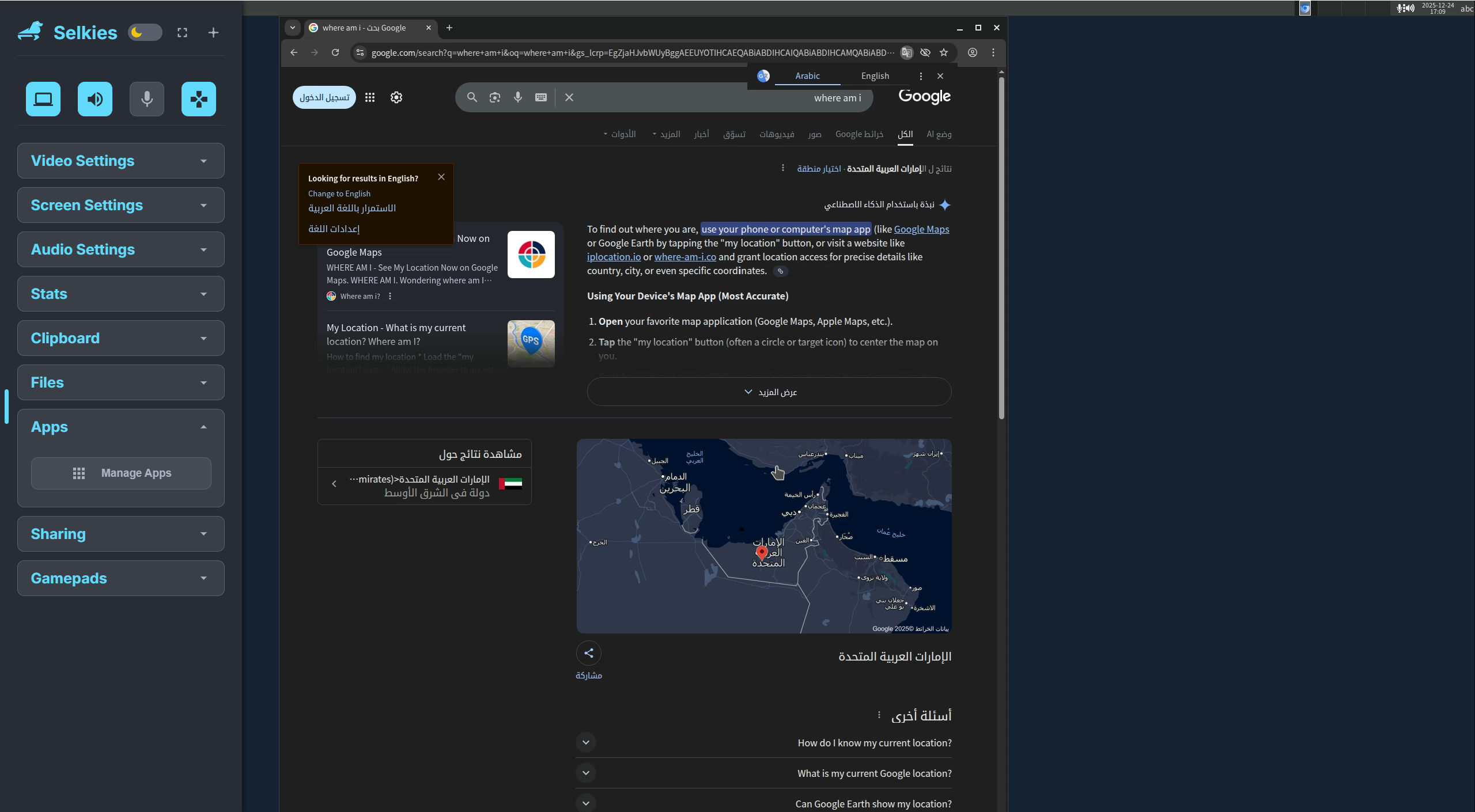Open a new Chrome tab

point(449,28)
